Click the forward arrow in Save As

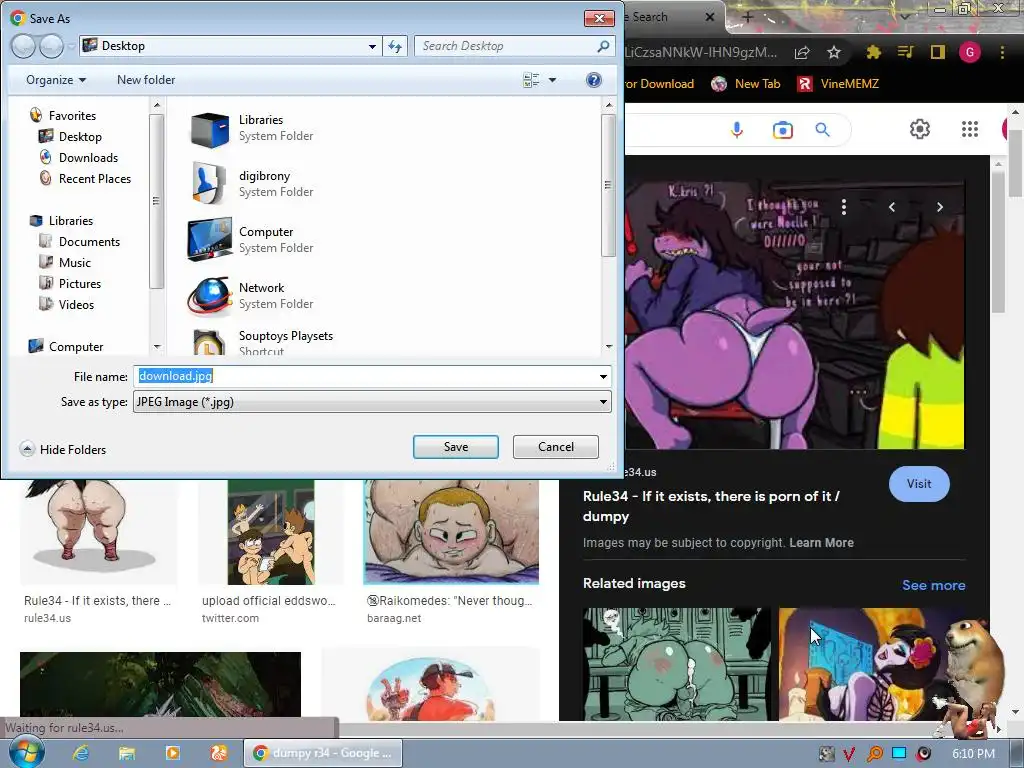point(52,46)
